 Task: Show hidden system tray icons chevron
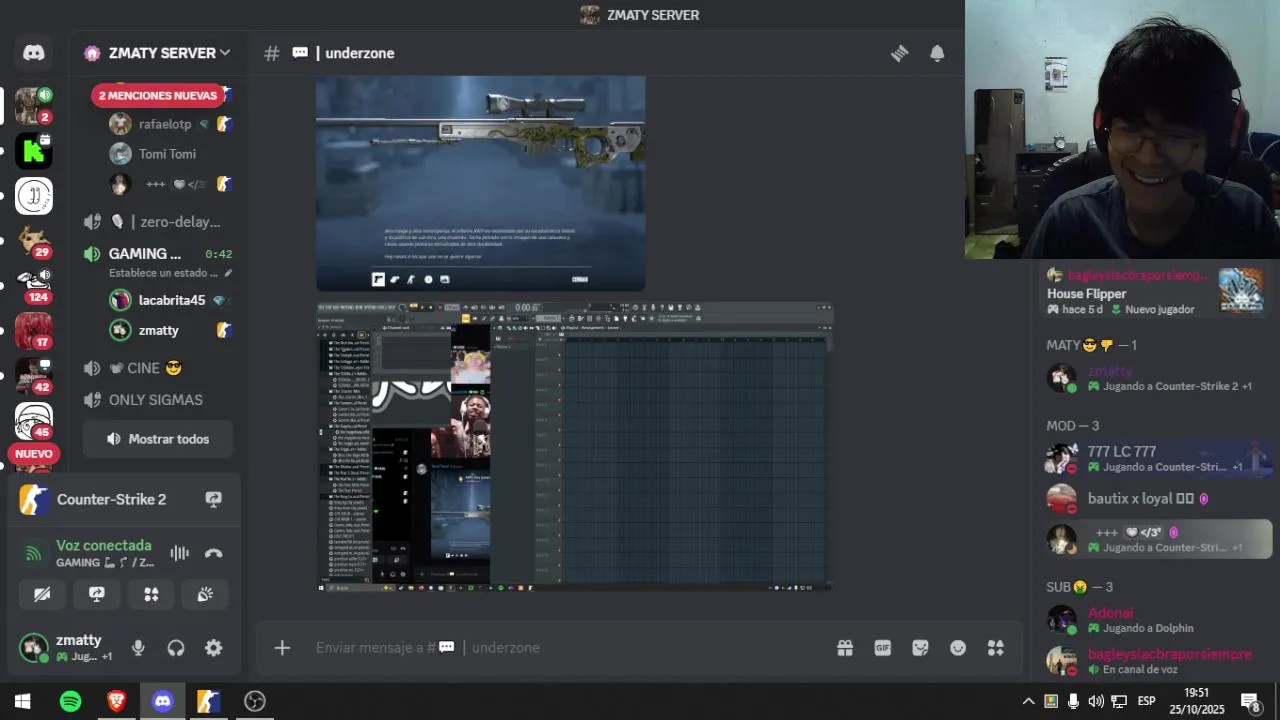click(1028, 701)
